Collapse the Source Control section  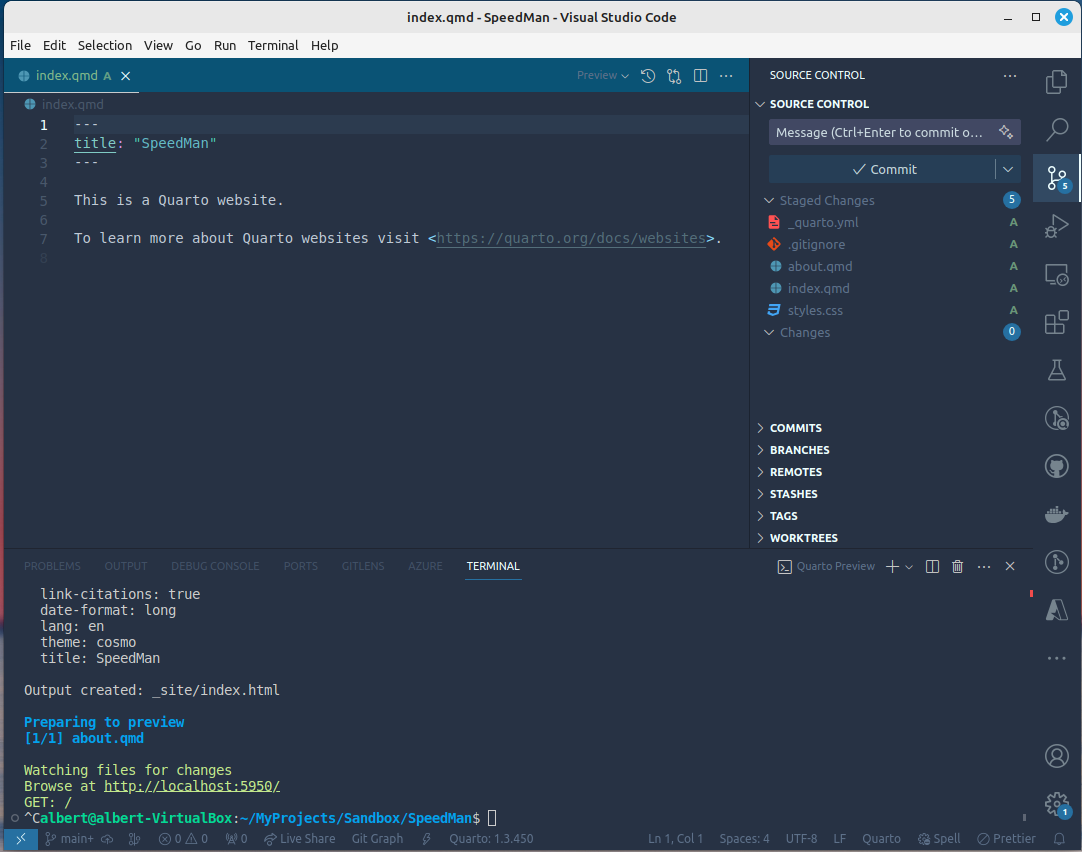[760, 104]
